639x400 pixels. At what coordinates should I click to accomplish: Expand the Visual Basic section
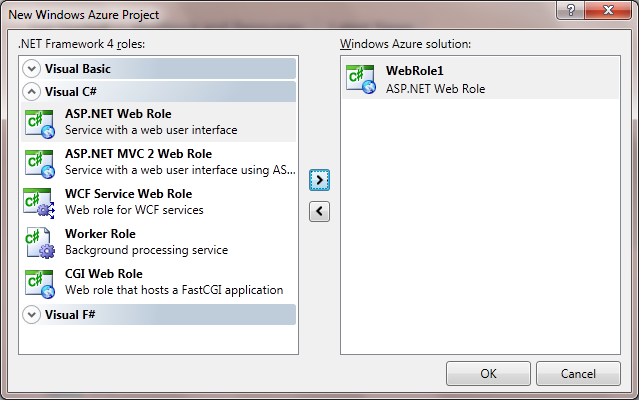pos(32,69)
